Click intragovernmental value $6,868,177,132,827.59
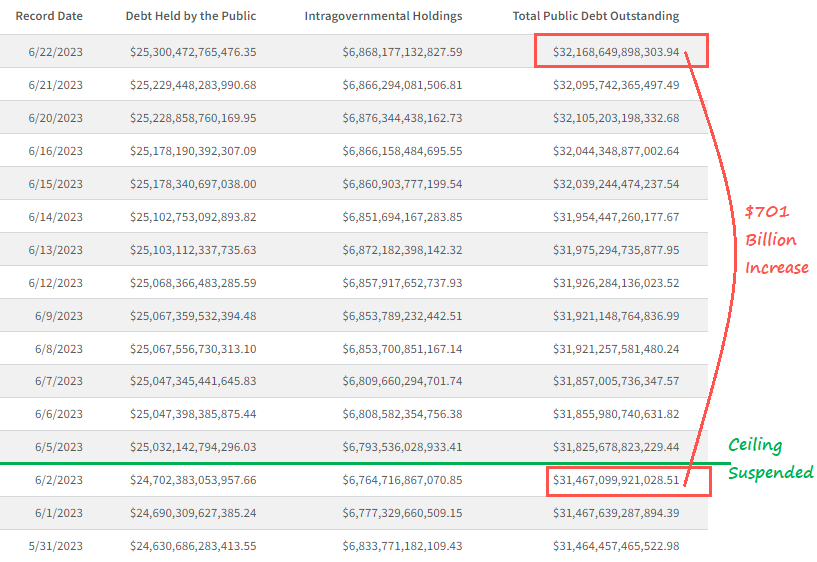The height and width of the screenshot is (562, 817). tap(402, 52)
